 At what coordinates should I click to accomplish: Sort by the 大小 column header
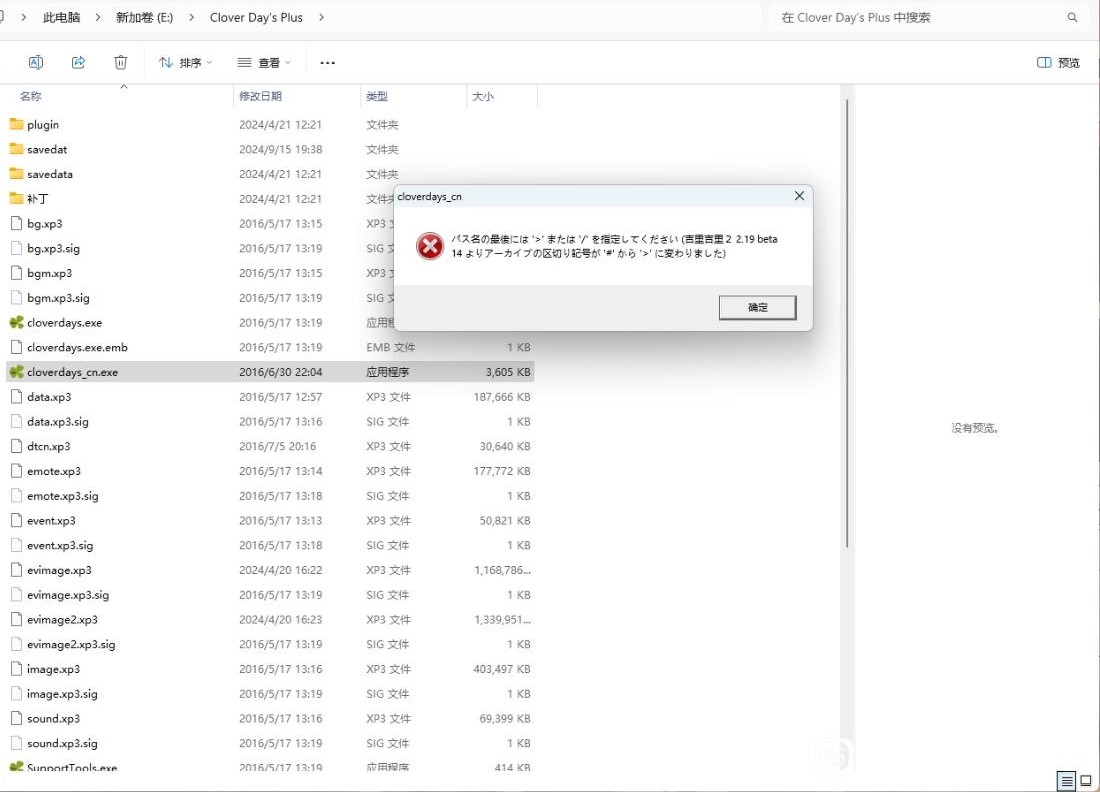483,96
